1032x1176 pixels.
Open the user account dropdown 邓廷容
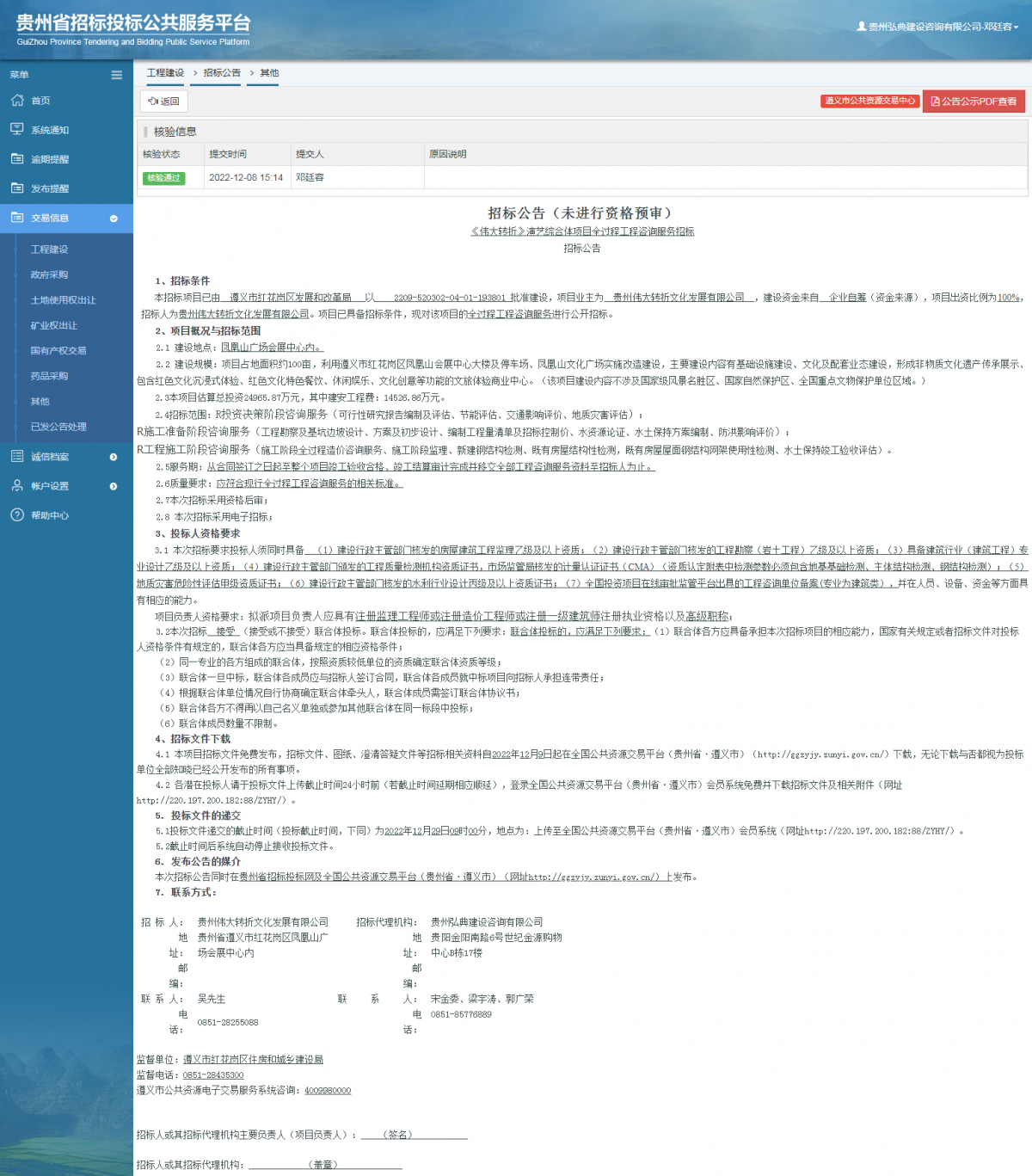coord(937,27)
